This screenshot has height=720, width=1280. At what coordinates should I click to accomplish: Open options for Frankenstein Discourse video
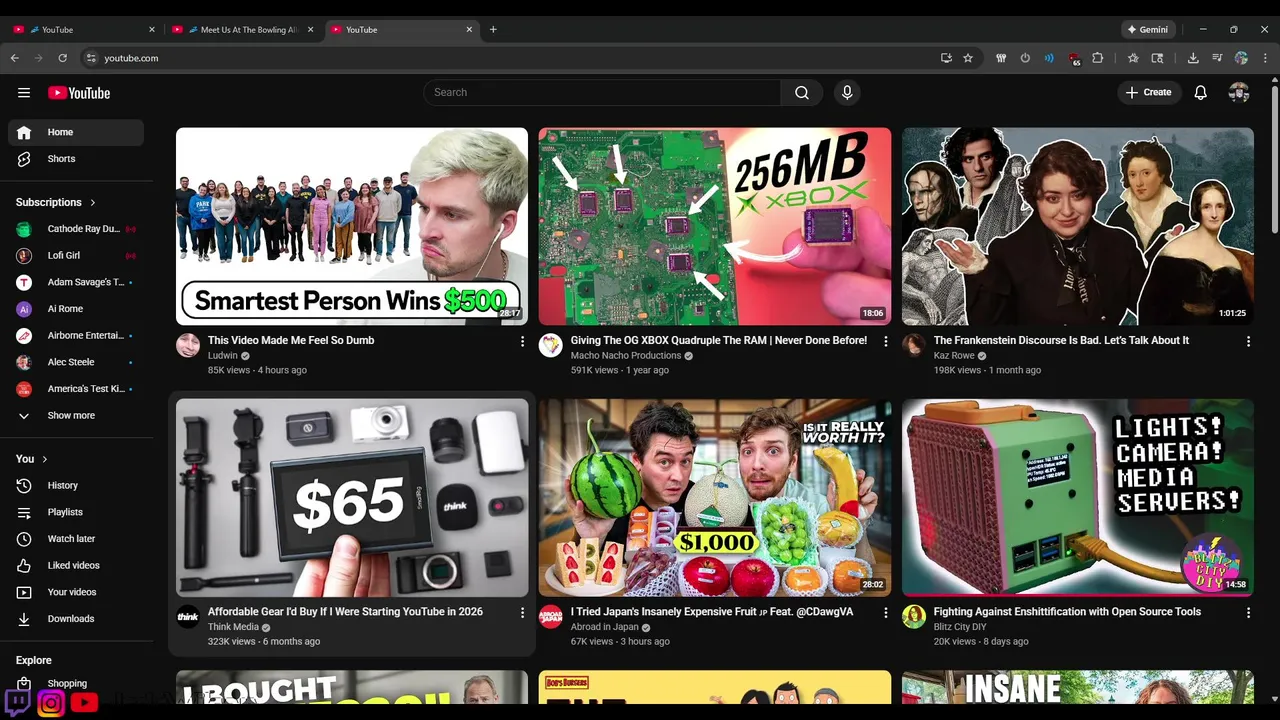pos(1248,341)
